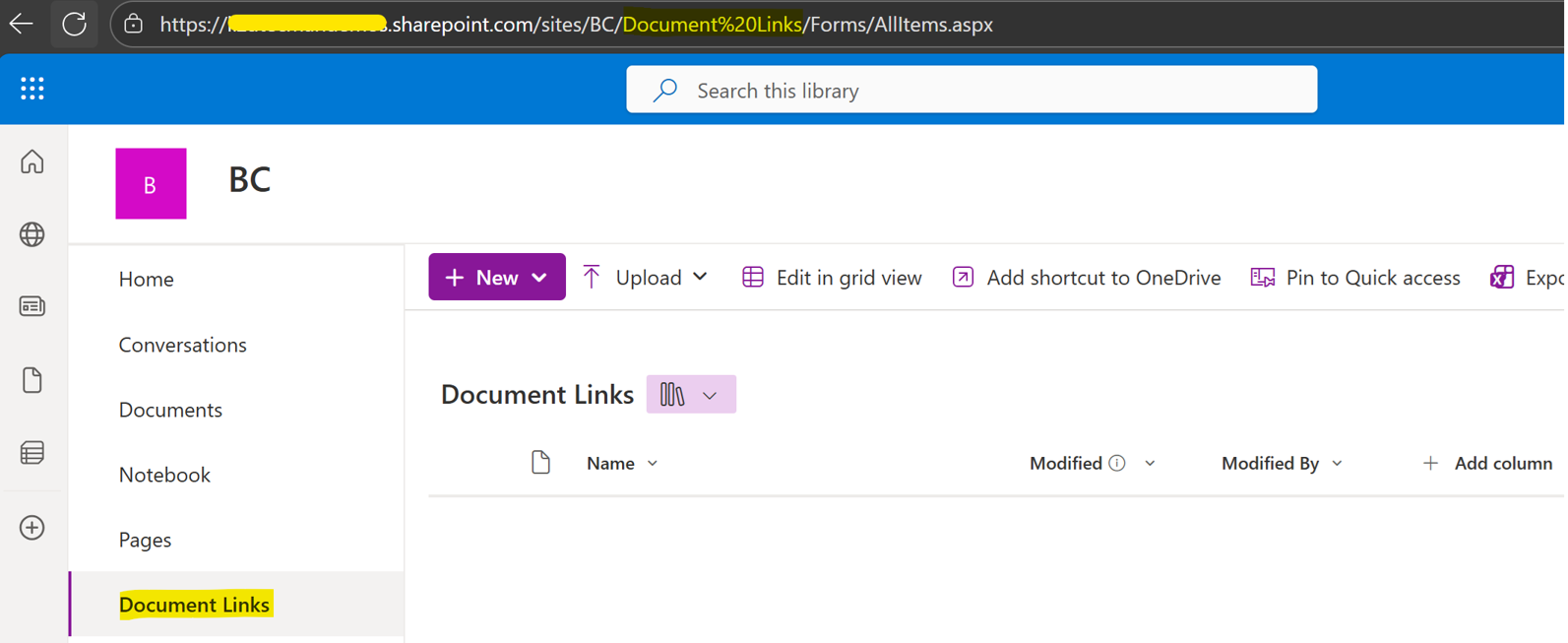
Task: Reload the page in browser
Action: 75,24
